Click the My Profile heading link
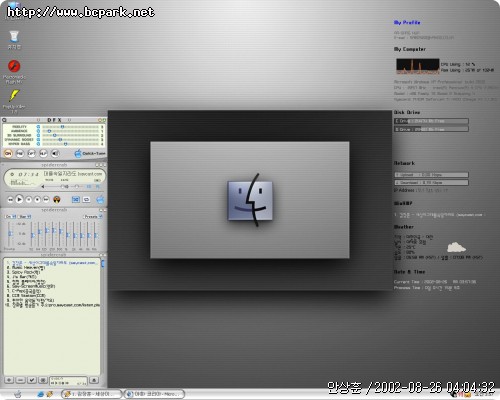Viewport: 500px width, 400px height. pyautogui.click(x=407, y=22)
